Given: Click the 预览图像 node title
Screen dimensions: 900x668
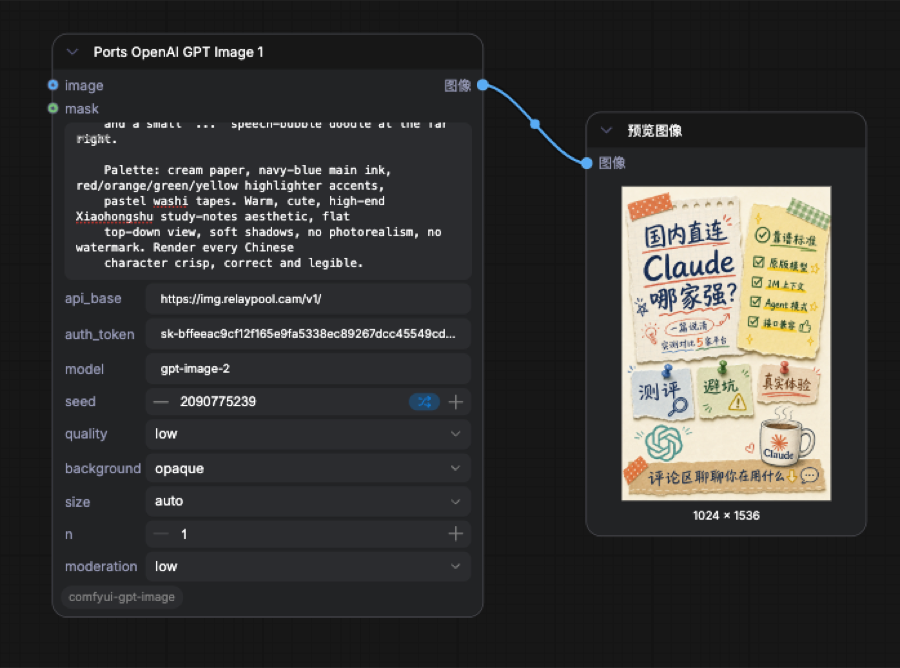Looking at the screenshot, I should tap(654, 131).
